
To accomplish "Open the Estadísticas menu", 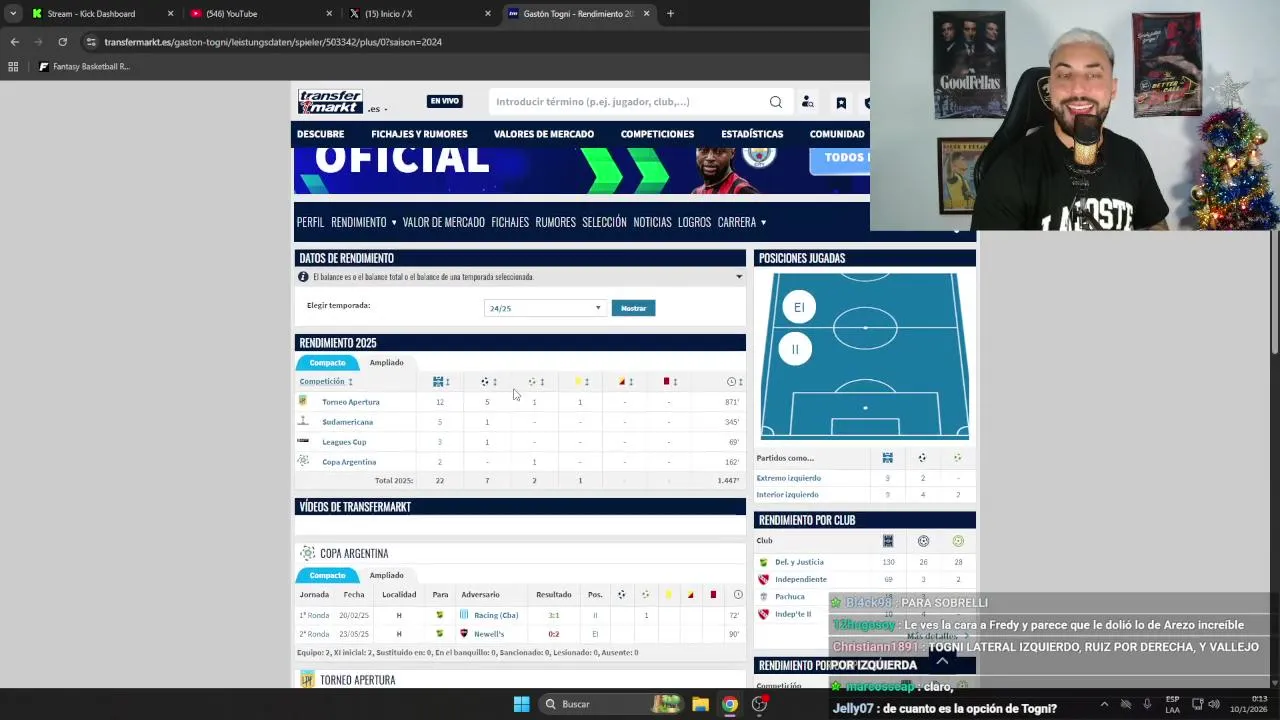I will [x=752, y=134].
